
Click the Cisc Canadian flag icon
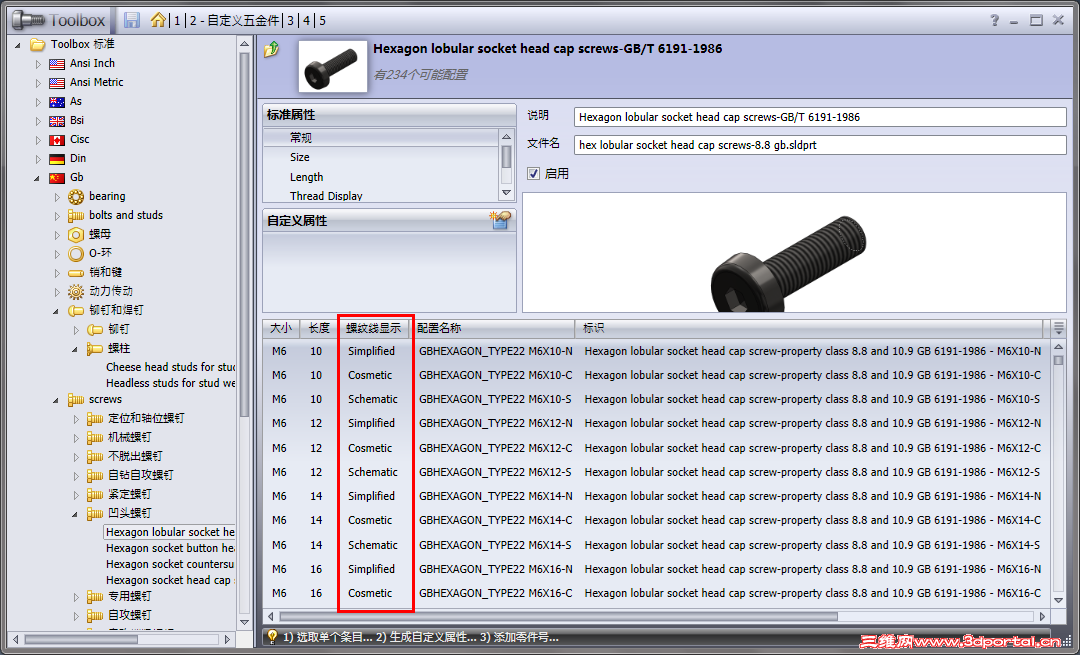pyautogui.click(x=57, y=140)
